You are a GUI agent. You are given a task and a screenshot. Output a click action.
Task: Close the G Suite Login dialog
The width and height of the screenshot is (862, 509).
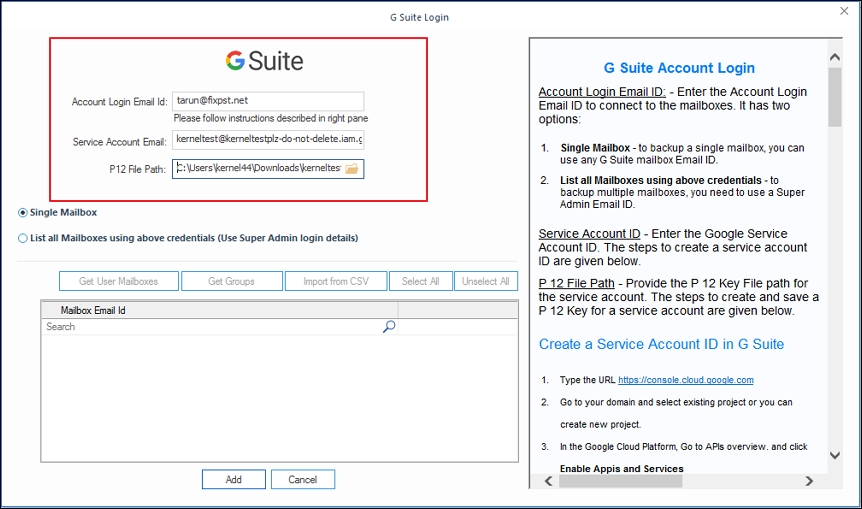pos(844,11)
